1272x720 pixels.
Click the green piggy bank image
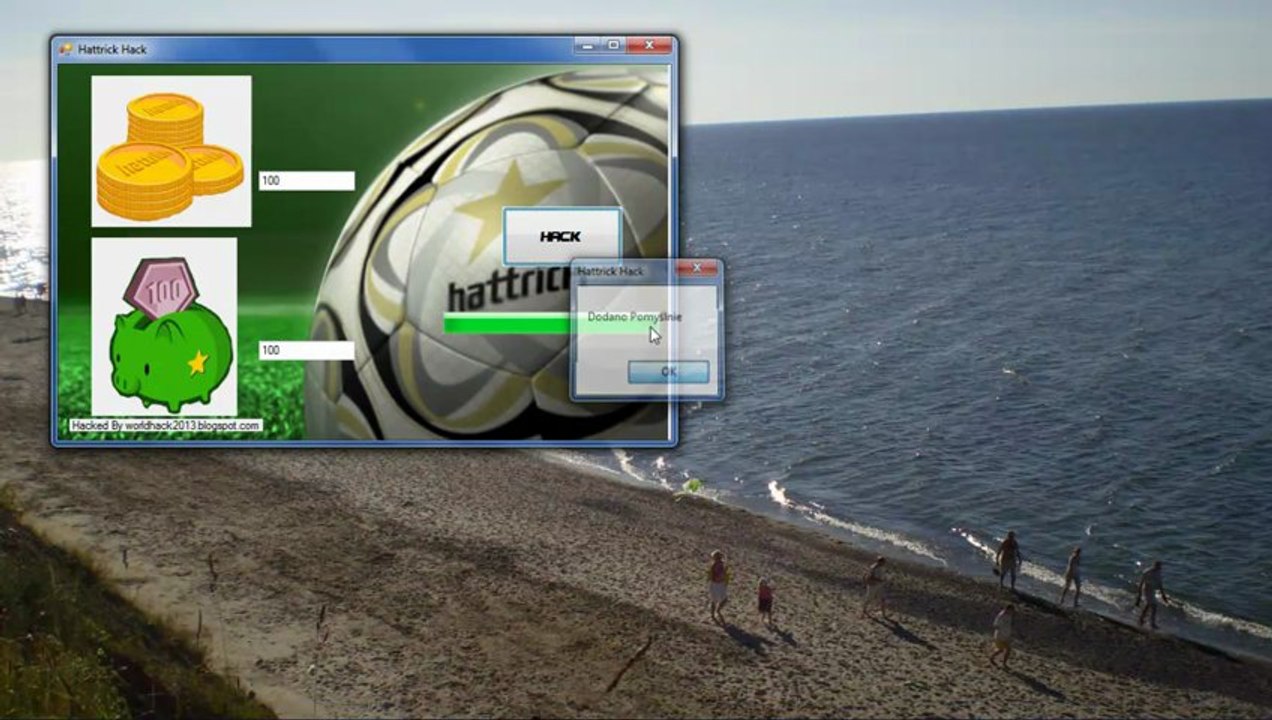tap(164, 326)
